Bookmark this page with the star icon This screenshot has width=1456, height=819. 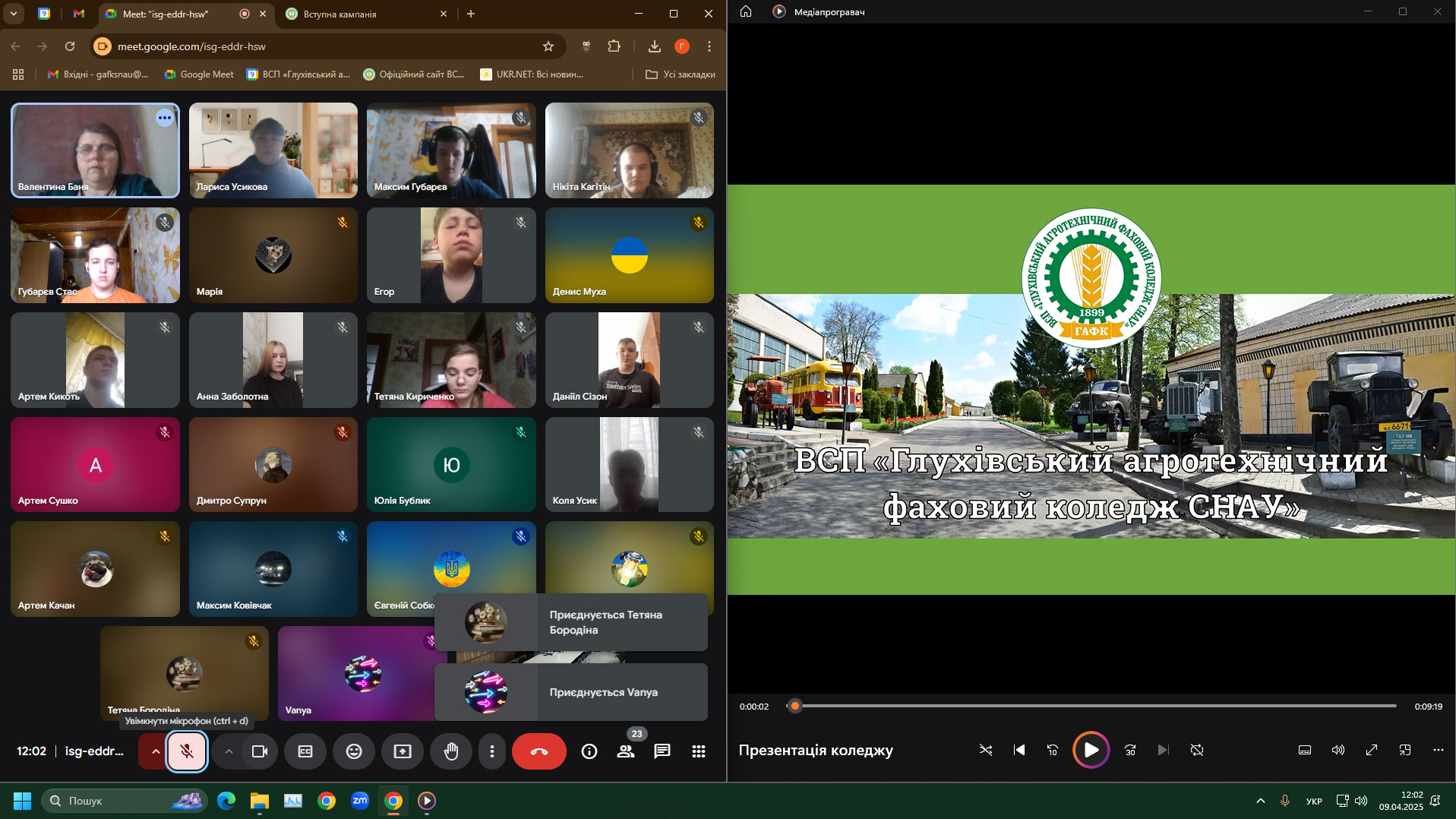pyautogui.click(x=548, y=46)
